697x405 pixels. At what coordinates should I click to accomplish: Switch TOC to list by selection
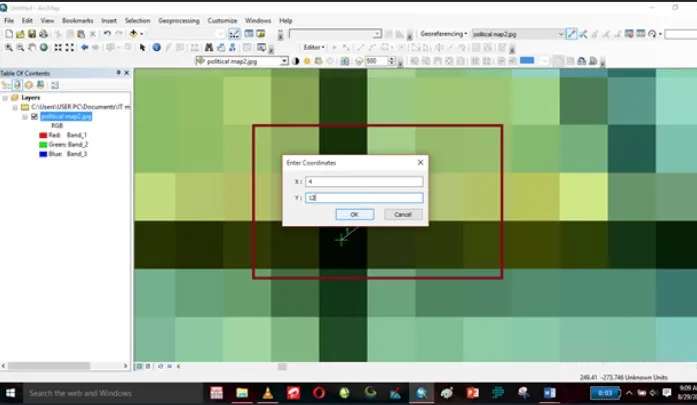pyautogui.click(x=40, y=85)
